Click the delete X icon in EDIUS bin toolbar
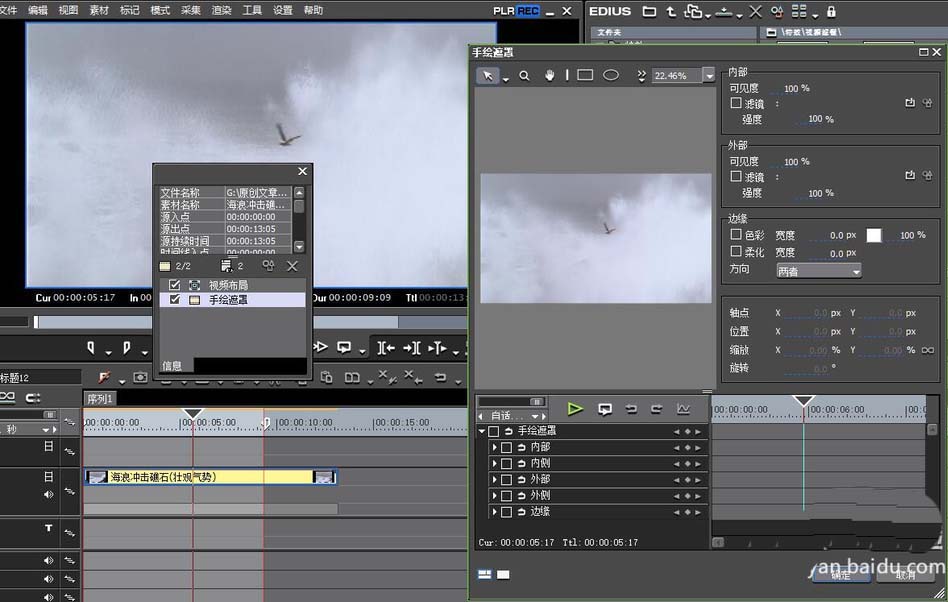 [x=755, y=11]
